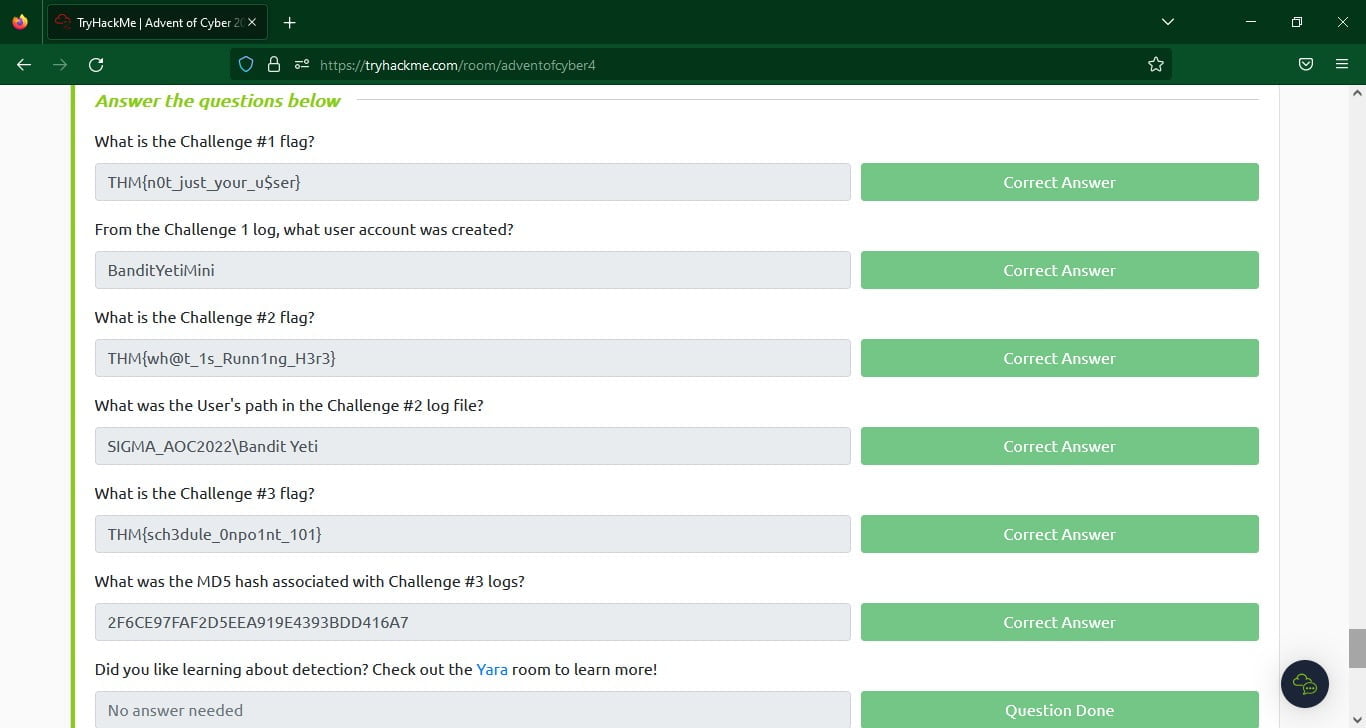The image size is (1366, 728).
Task: Click Correct Answer button for user account question
Action: [x=1060, y=270]
